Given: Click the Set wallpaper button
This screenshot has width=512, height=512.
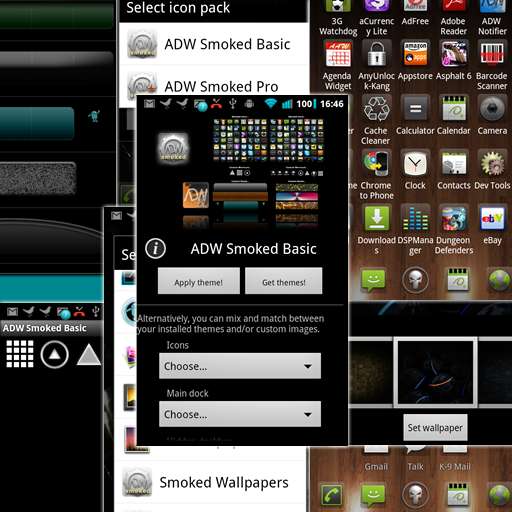Looking at the screenshot, I should click(x=435, y=427).
